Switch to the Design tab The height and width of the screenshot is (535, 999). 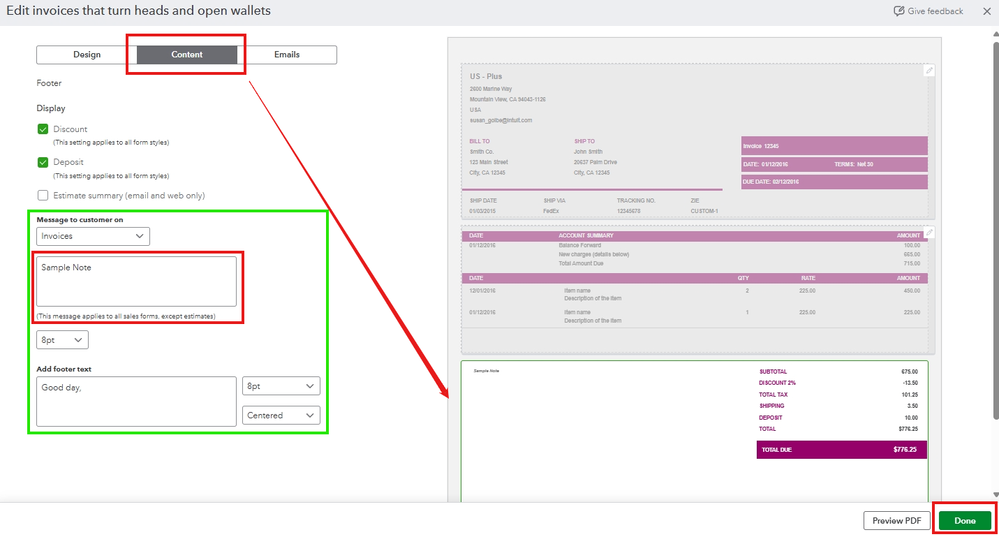point(87,55)
